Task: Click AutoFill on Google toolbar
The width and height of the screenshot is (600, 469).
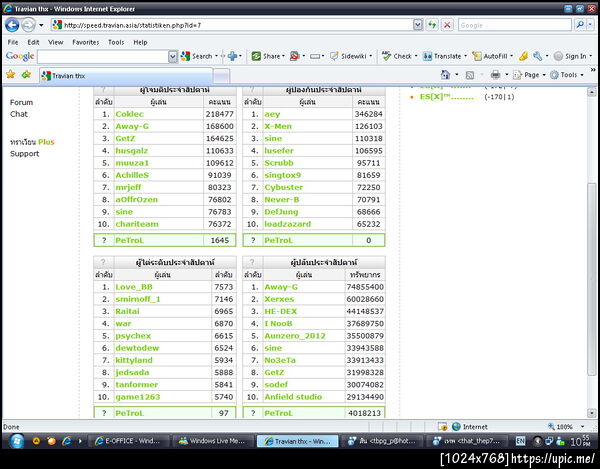Action: 489,56
